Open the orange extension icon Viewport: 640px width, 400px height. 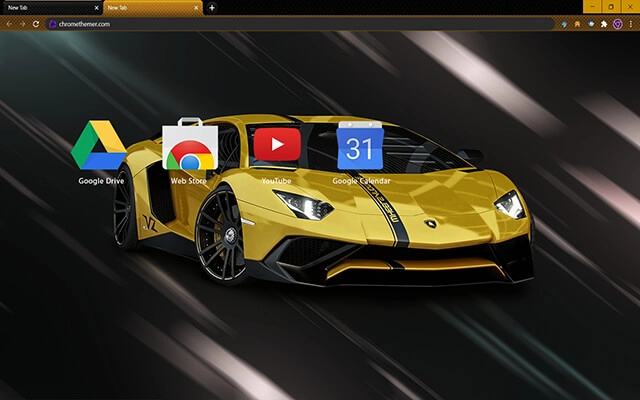[577, 24]
